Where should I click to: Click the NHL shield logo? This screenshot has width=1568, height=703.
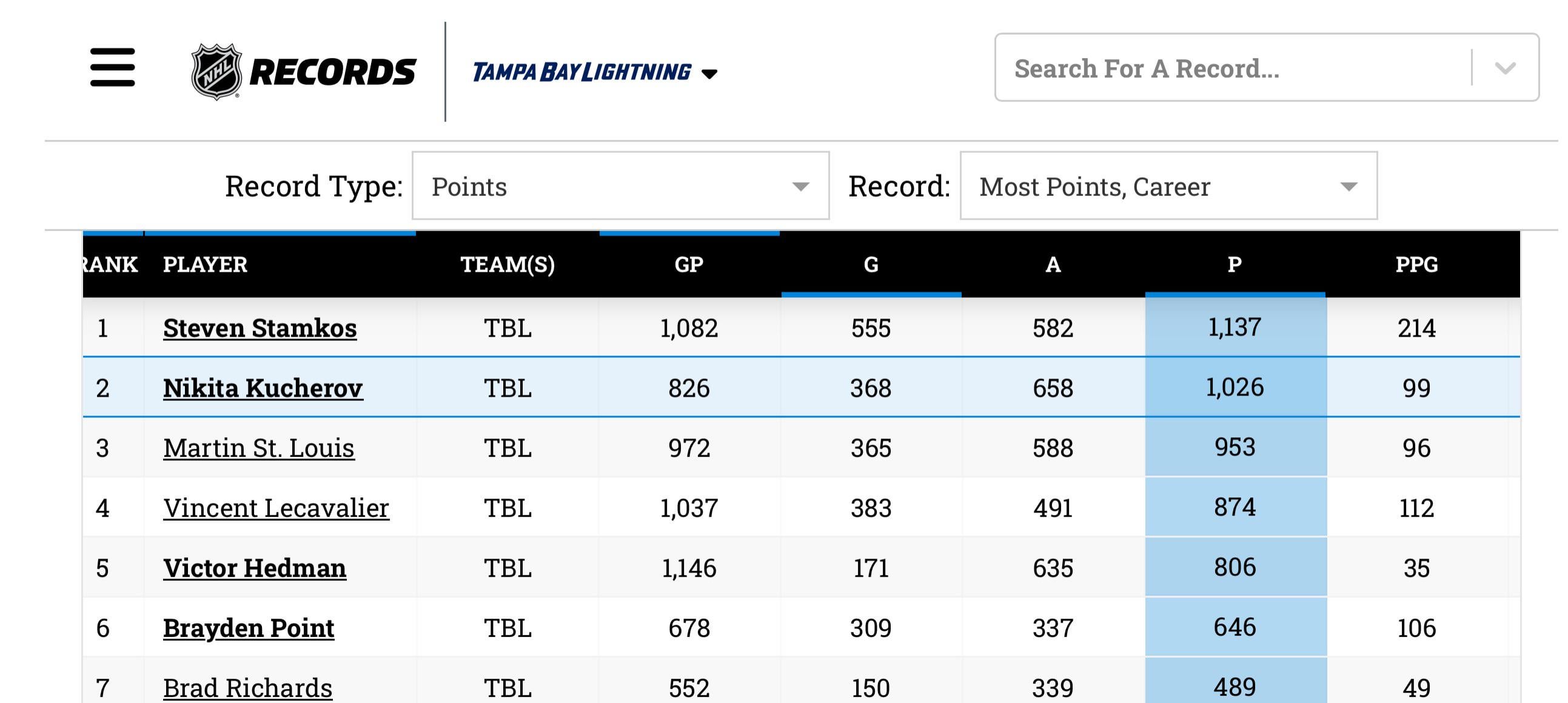click(216, 71)
